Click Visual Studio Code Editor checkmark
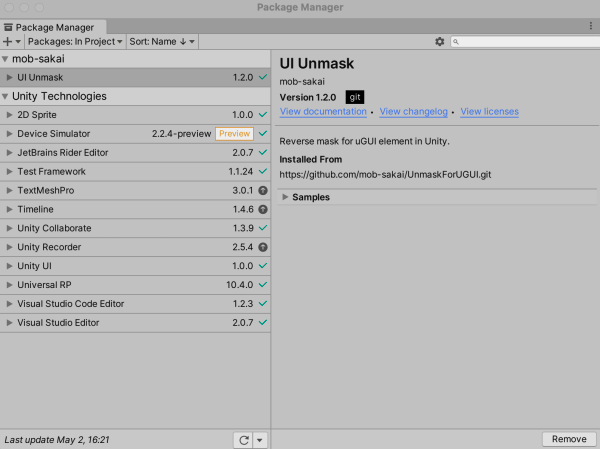Screen dimensions: 600x449 263,303
